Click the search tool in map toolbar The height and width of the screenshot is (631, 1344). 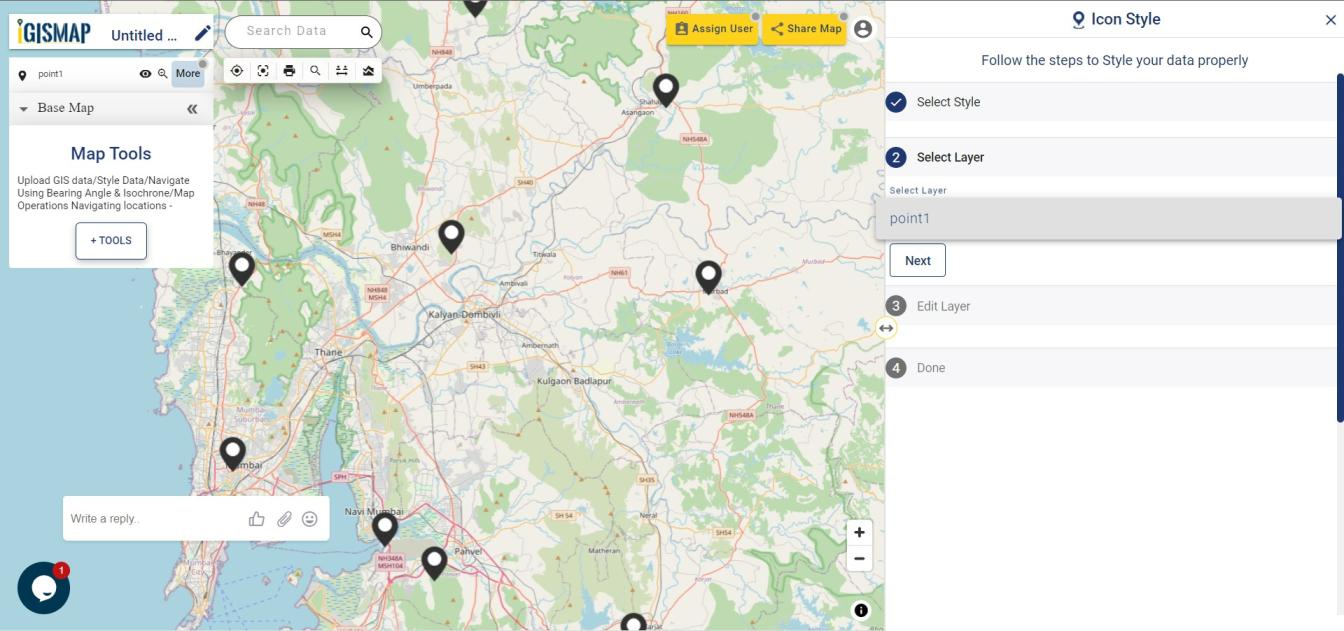(x=315, y=71)
